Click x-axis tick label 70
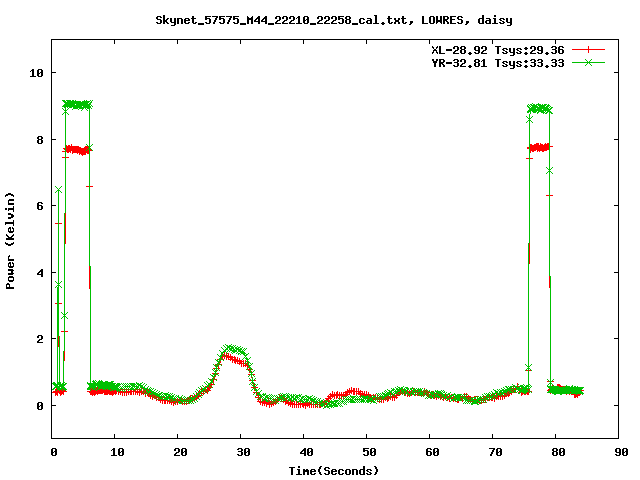This screenshot has height=480, width=640. coord(495,452)
